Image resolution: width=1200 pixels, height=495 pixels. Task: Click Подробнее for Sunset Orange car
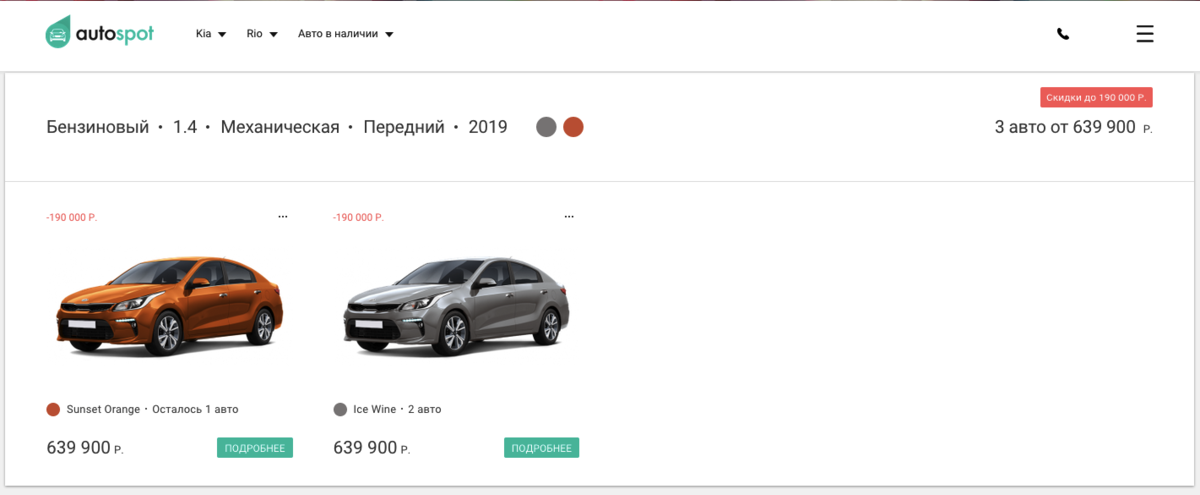255,448
